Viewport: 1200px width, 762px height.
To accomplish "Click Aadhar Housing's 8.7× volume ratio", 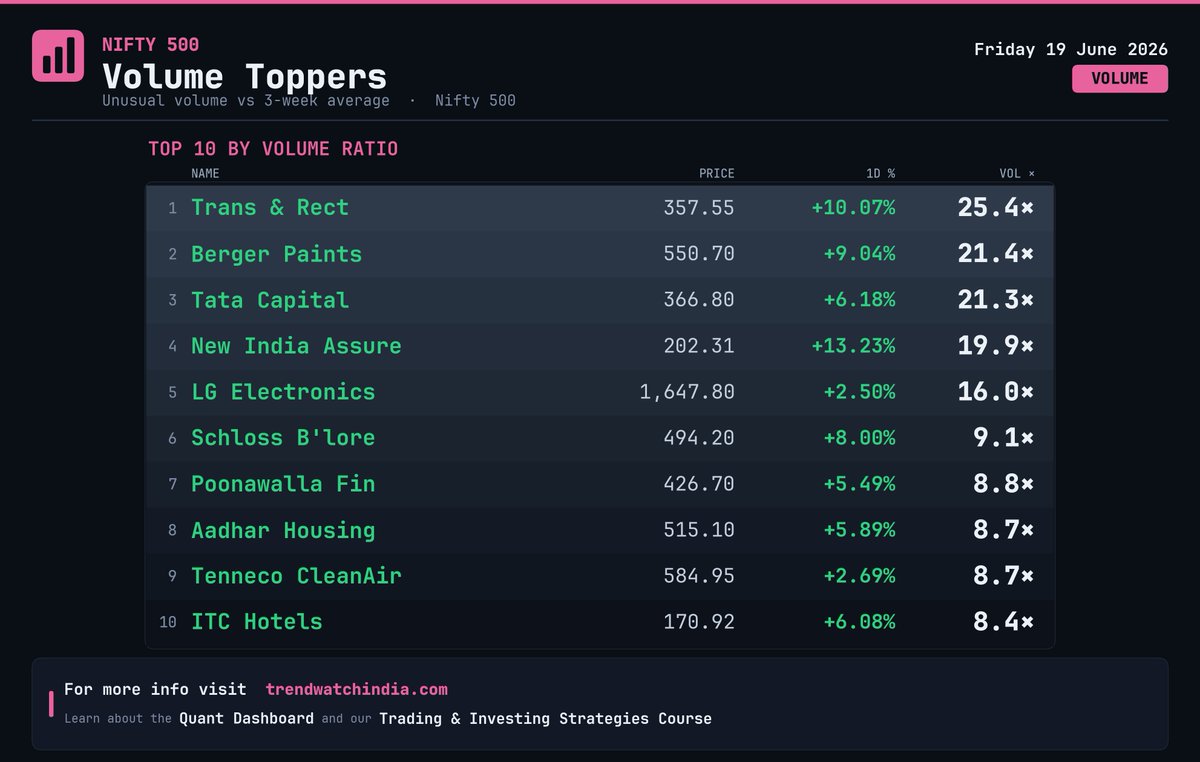I will pyautogui.click(x=1003, y=530).
